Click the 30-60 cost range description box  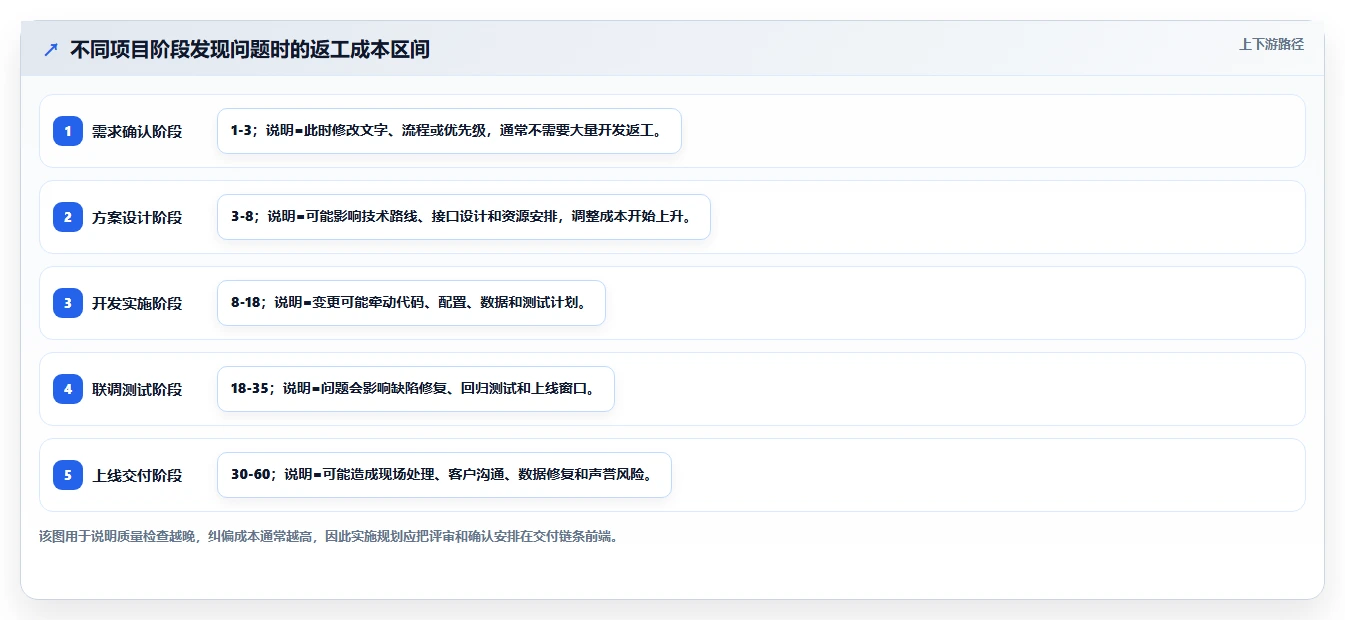444,475
